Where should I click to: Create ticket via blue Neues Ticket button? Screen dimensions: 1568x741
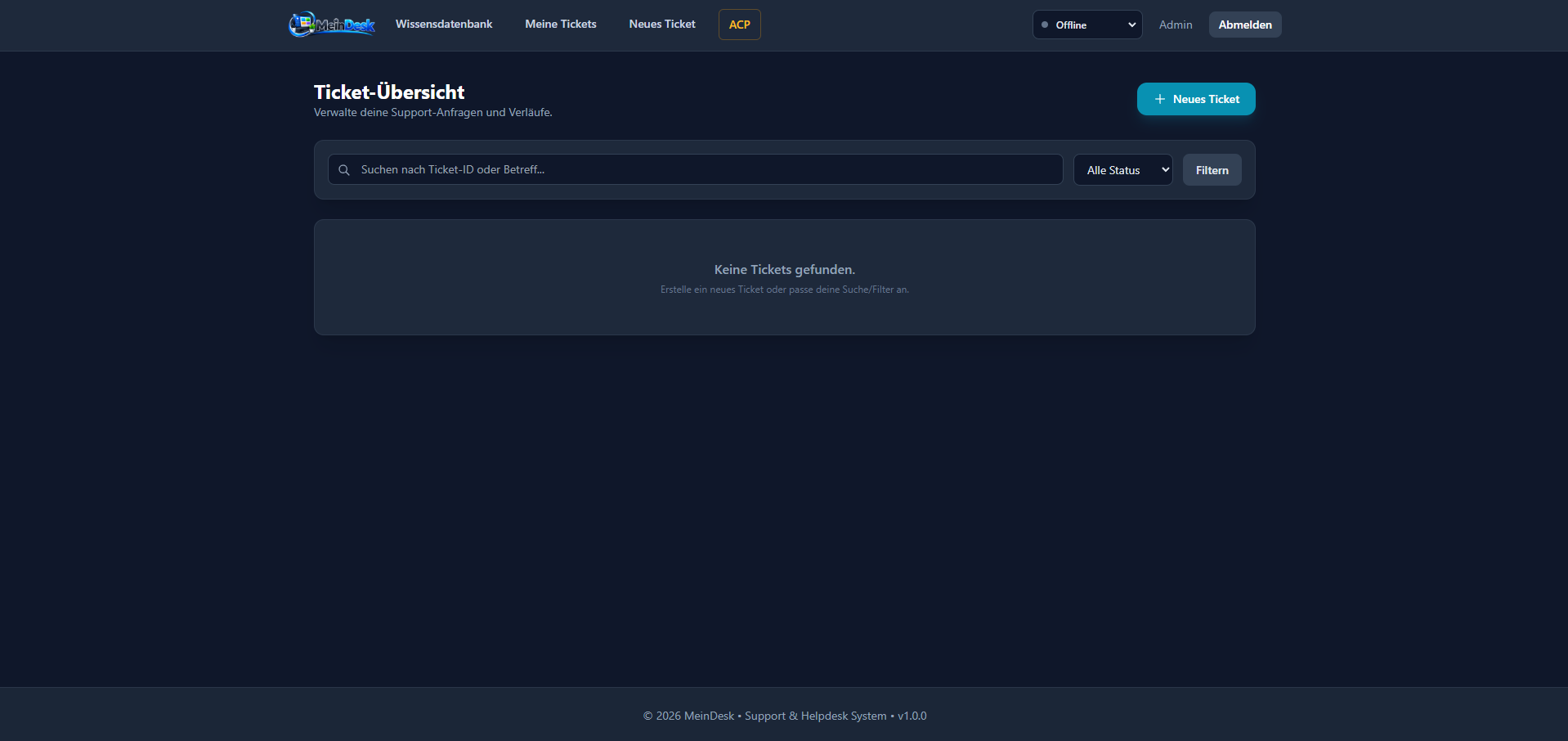click(x=1196, y=99)
